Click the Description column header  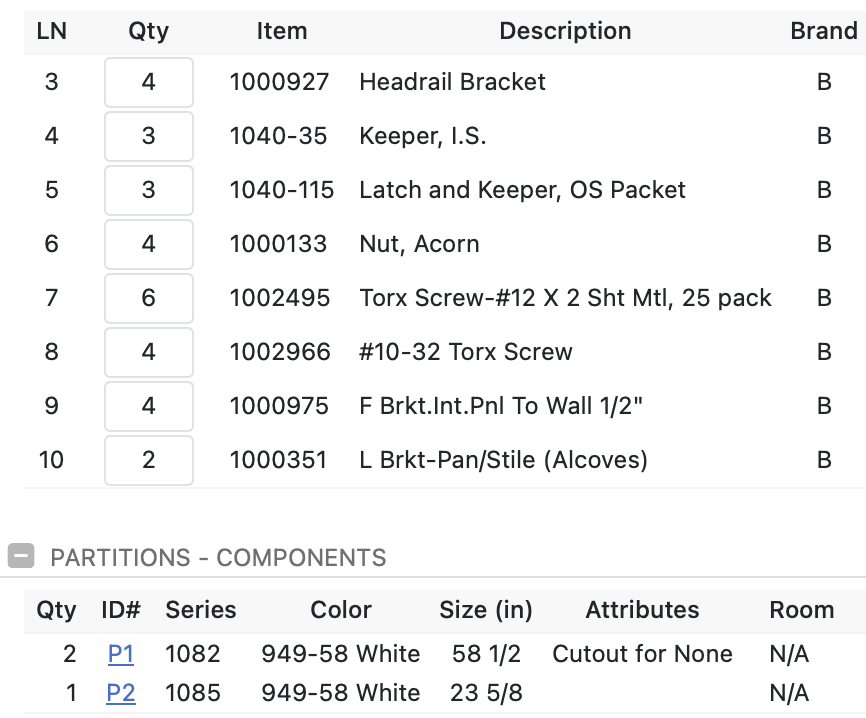click(565, 31)
